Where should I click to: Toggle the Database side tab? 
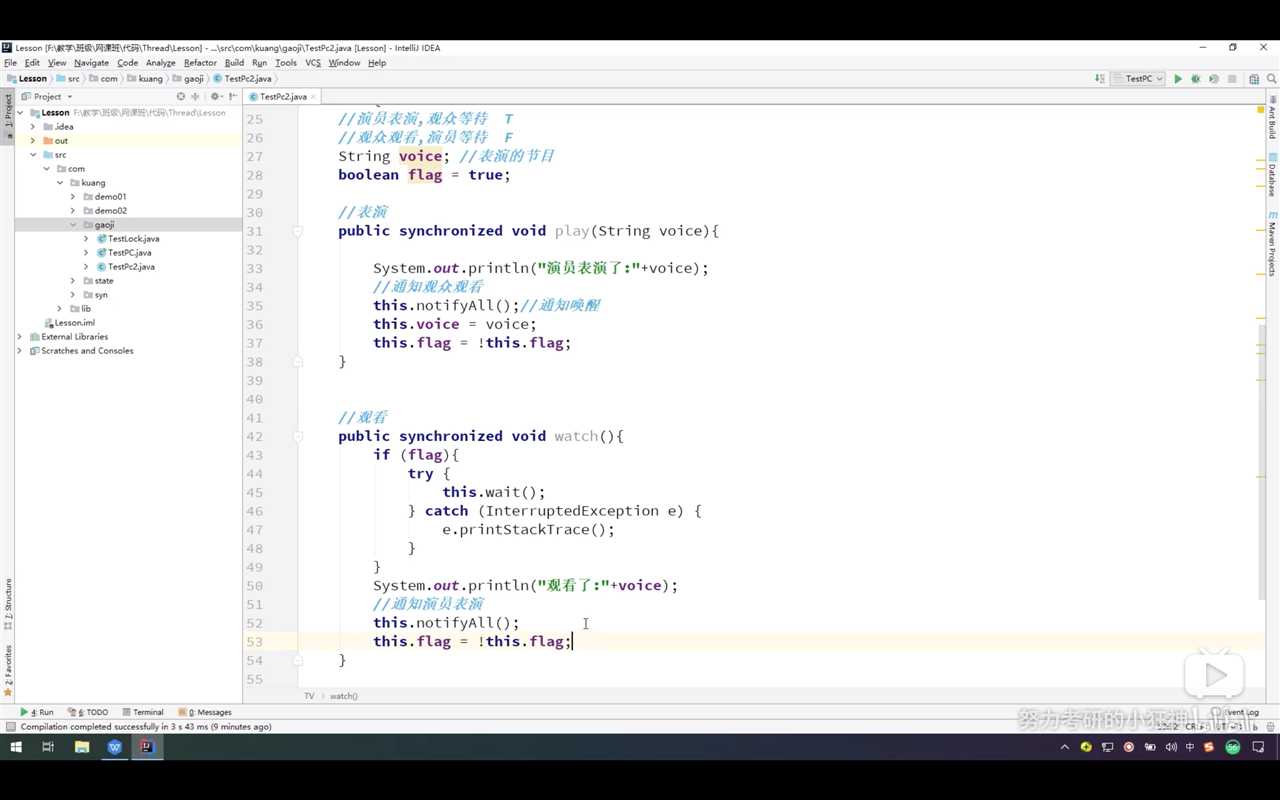coord(1272,176)
